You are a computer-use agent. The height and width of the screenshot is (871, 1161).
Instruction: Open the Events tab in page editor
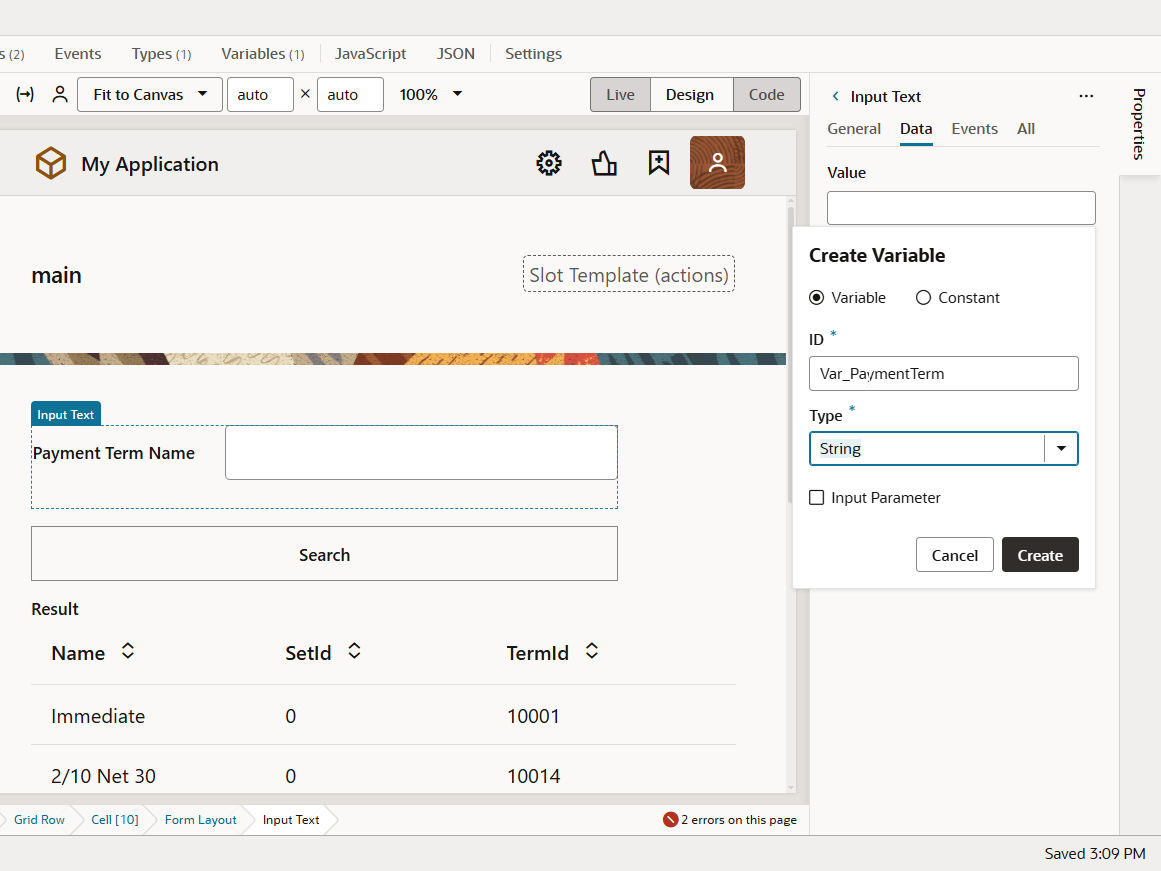pos(78,53)
